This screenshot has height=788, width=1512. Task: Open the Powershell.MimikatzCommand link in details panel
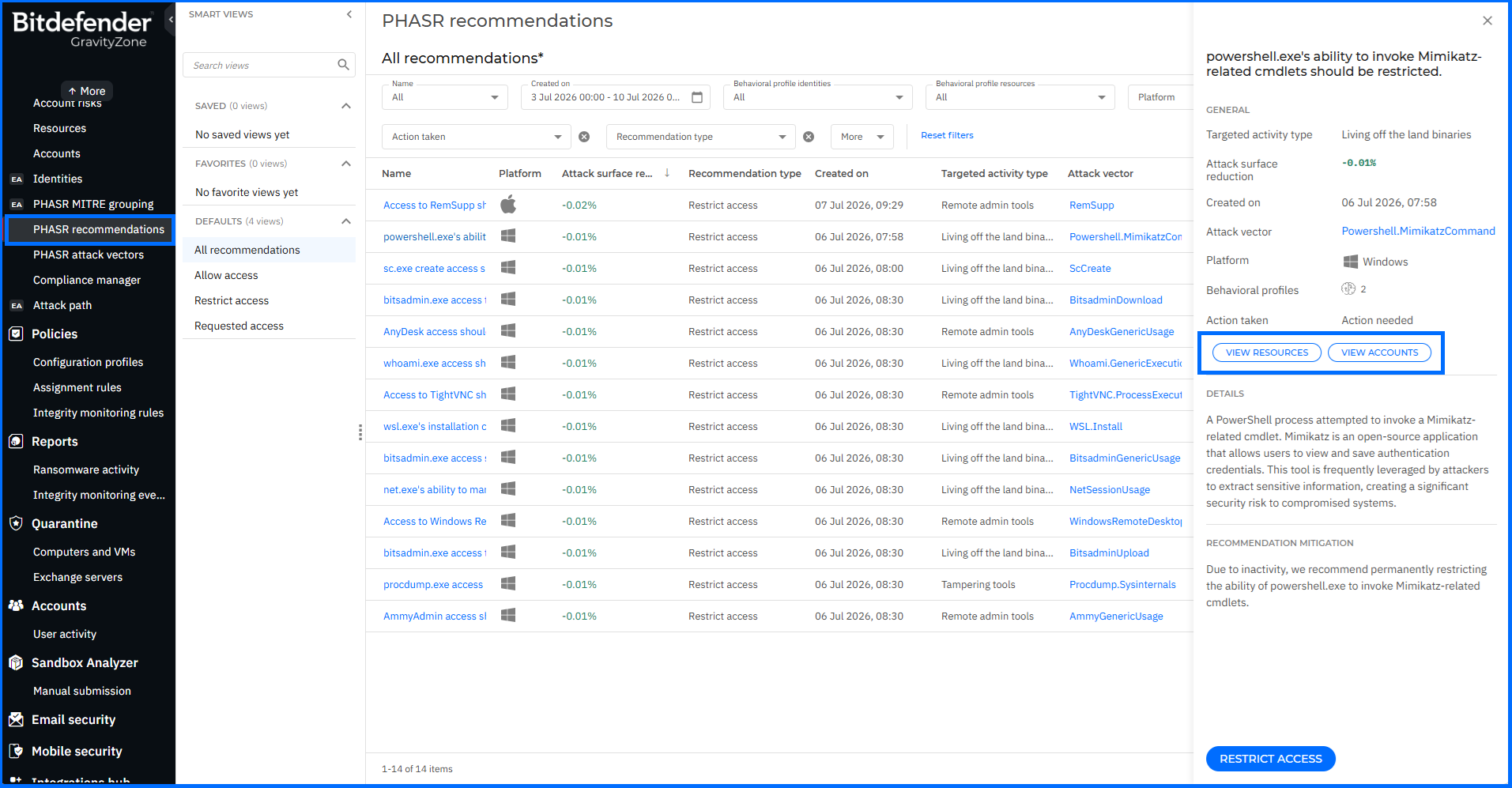click(x=1418, y=231)
